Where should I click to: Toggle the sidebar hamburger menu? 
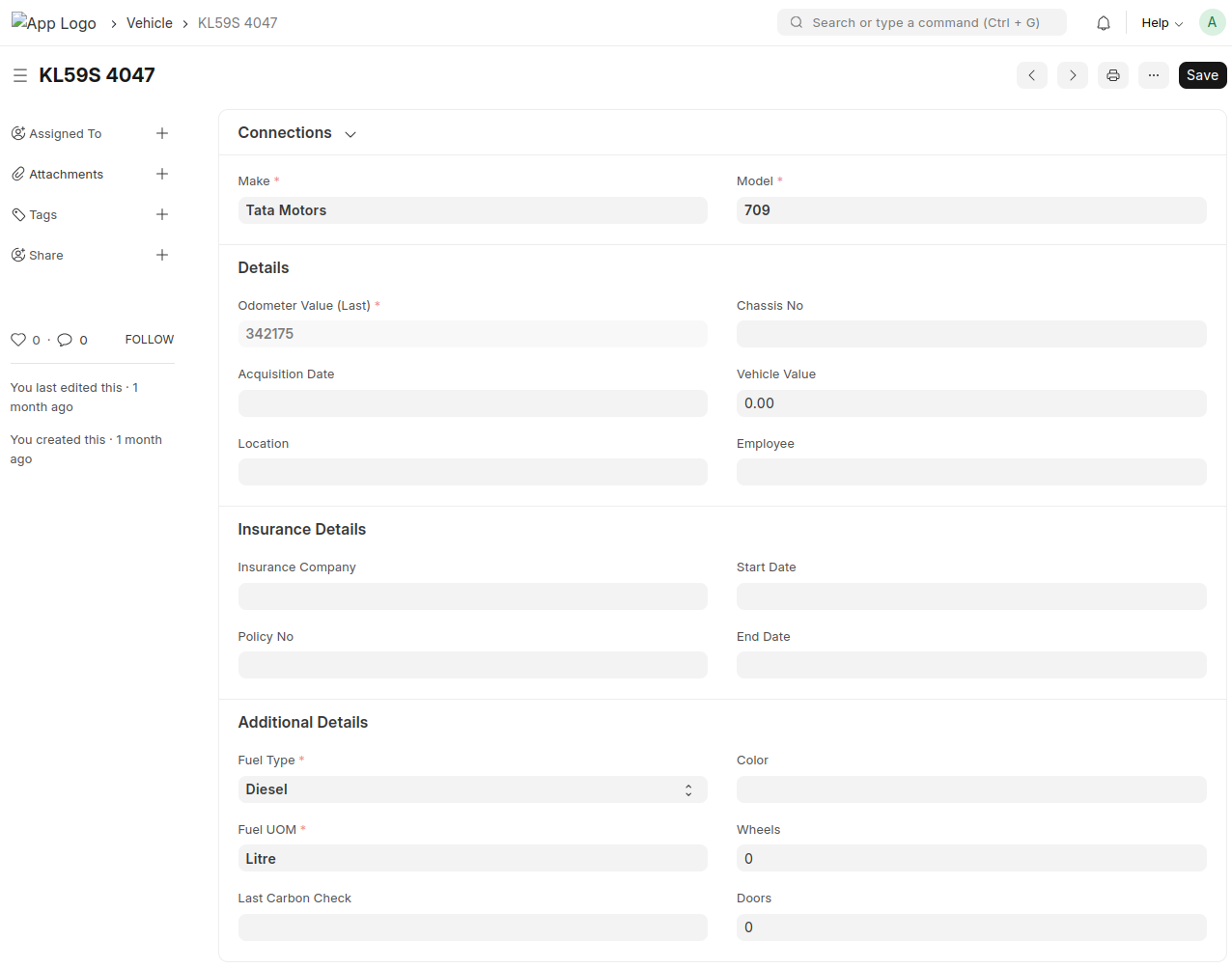point(19,75)
